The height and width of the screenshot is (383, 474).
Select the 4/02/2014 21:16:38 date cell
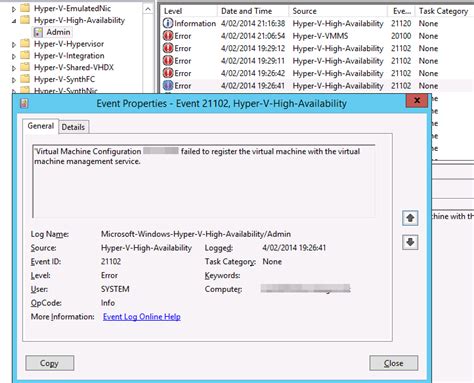click(253, 23)
